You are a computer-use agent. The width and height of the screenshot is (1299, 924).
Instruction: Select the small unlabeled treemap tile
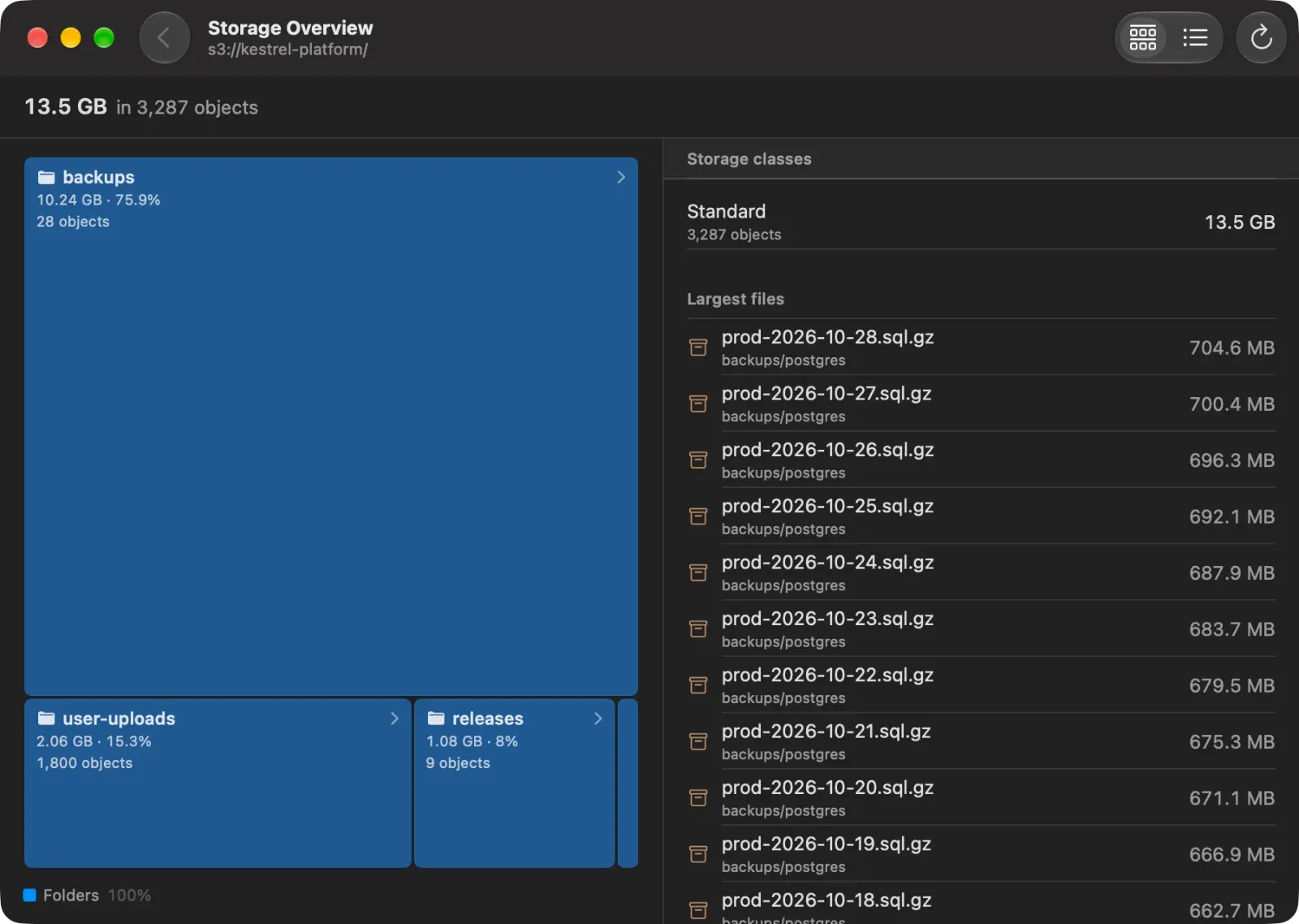(x=628, y=784)
